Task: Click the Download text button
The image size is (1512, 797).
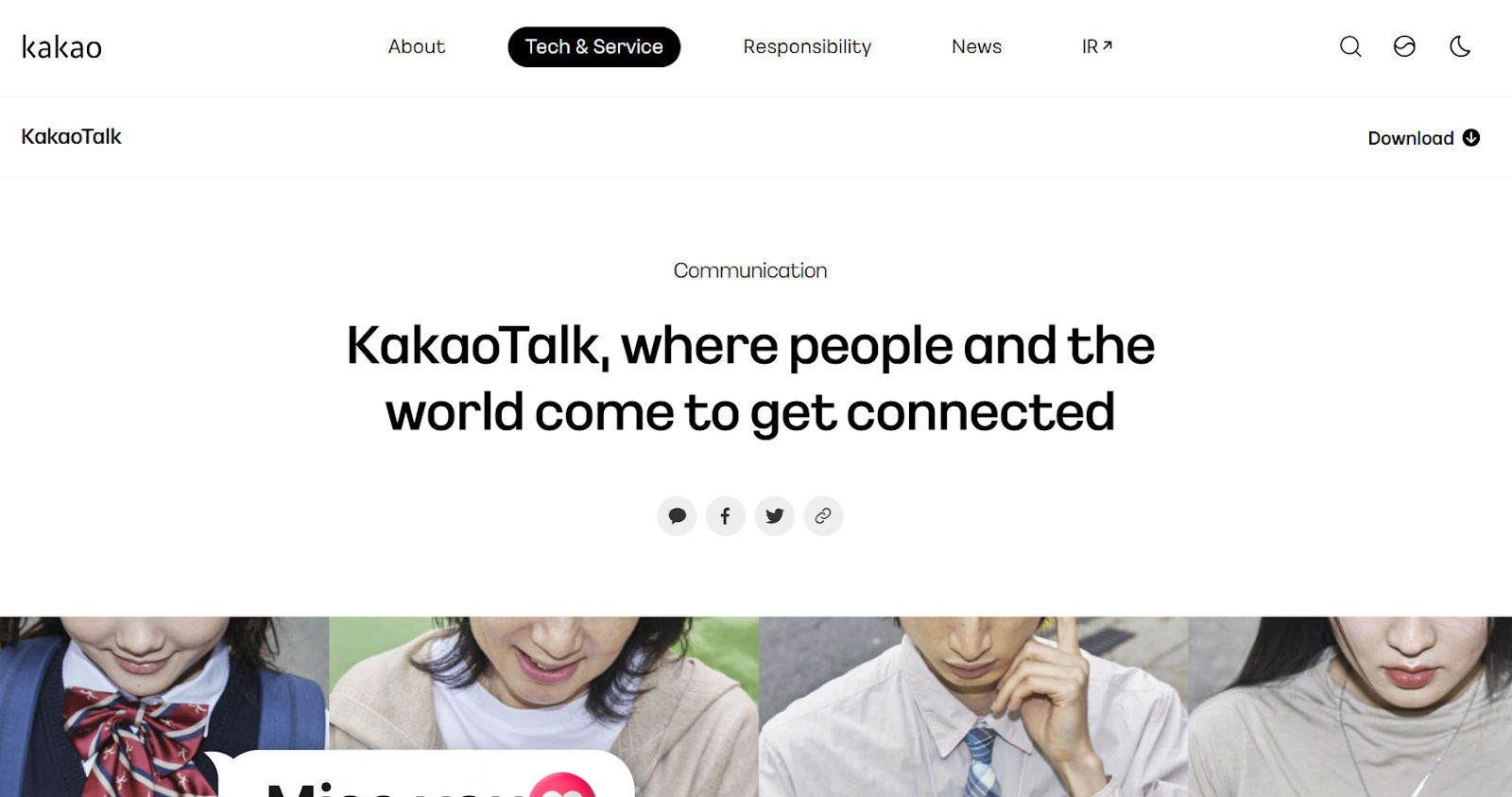Action: (1411, 138)
